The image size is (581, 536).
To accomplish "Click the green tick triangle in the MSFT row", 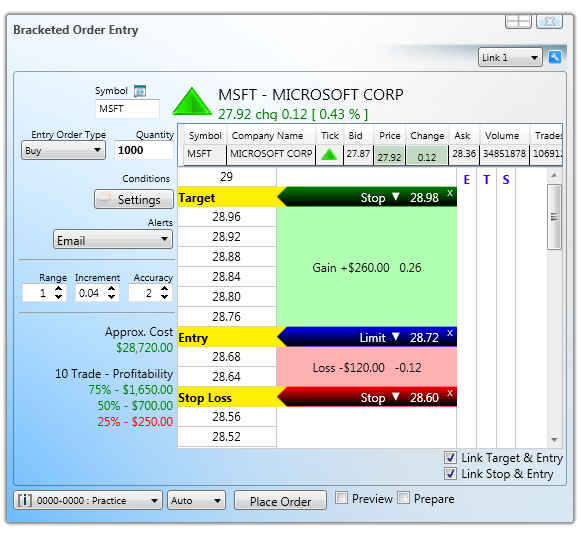I will coord(329,154).
